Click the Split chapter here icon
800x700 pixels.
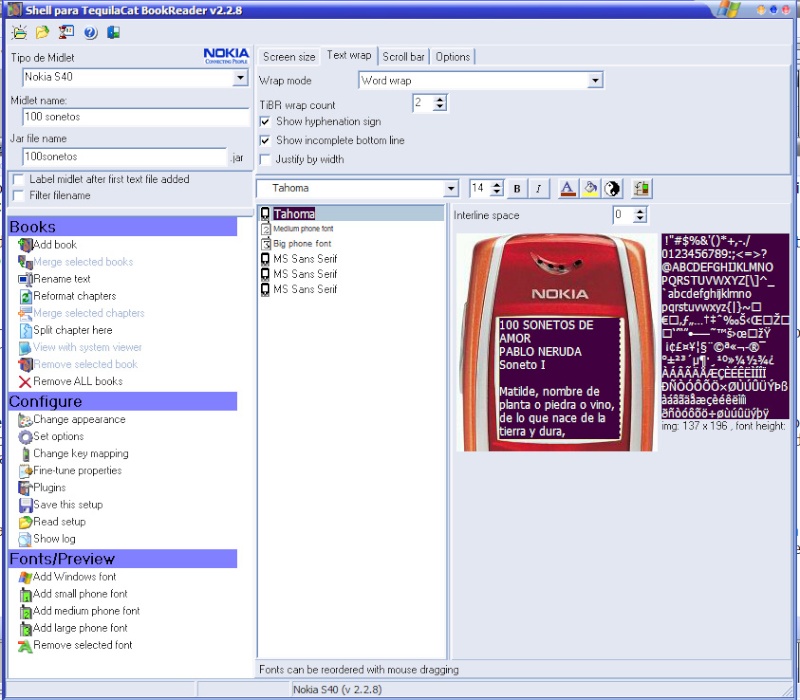pyautogui.click(x=26, y=331)
